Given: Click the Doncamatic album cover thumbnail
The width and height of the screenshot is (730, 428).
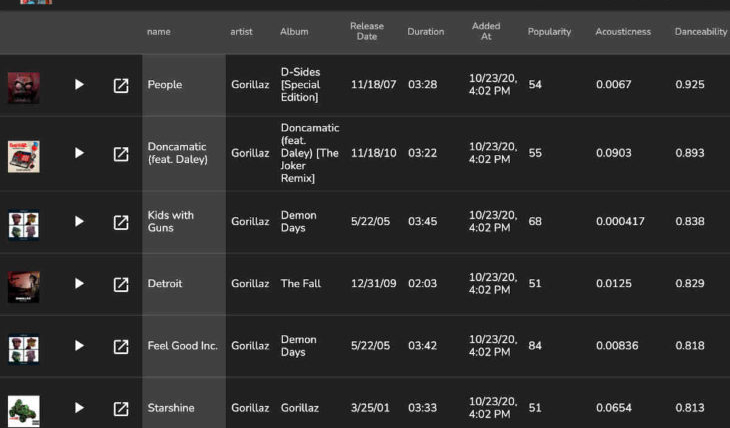Looking at the screenshot, I should [x=24, y=156].
